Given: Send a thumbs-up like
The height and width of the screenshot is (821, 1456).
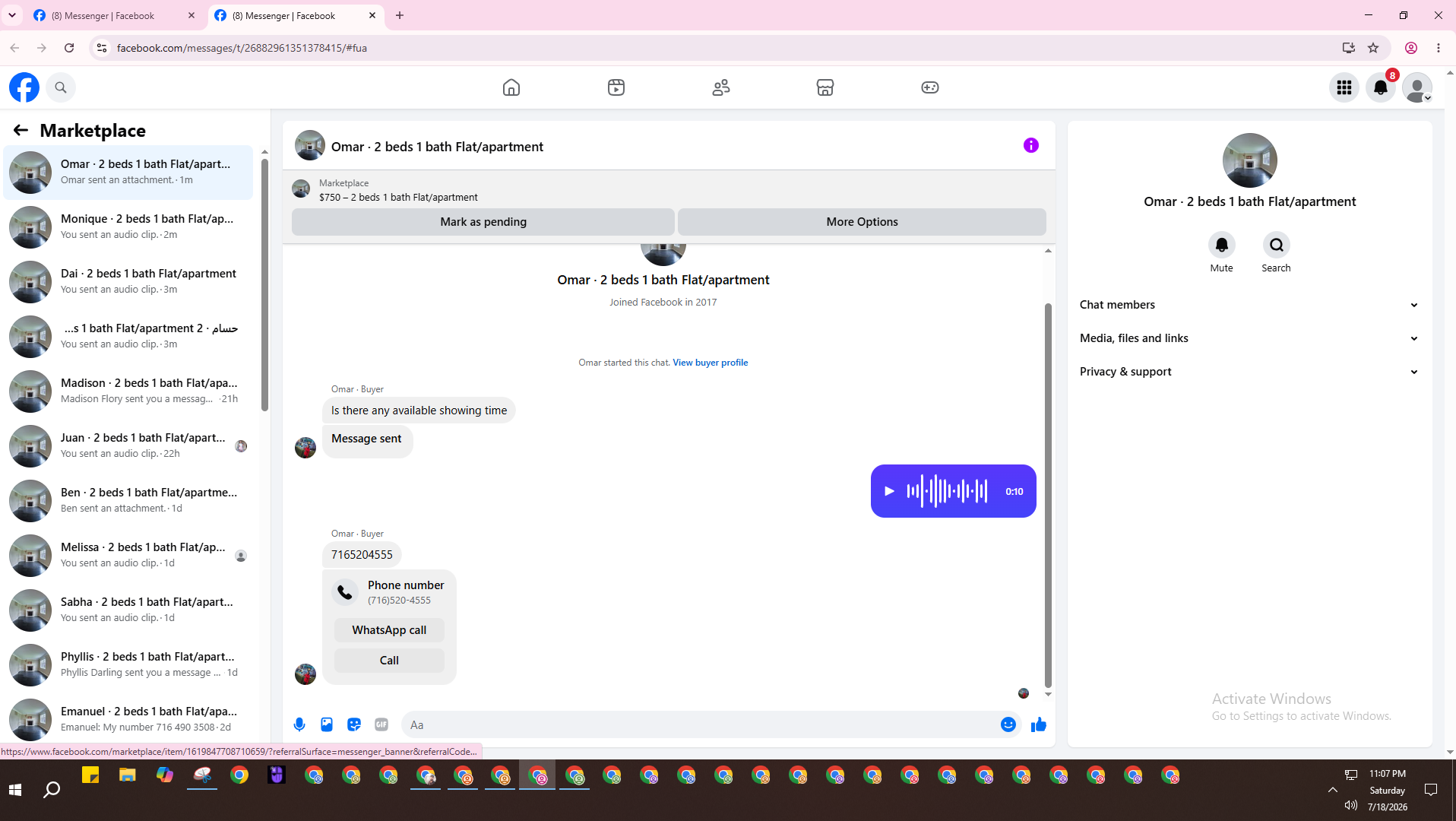Looking at the screenshot, I should (1039, 725).
